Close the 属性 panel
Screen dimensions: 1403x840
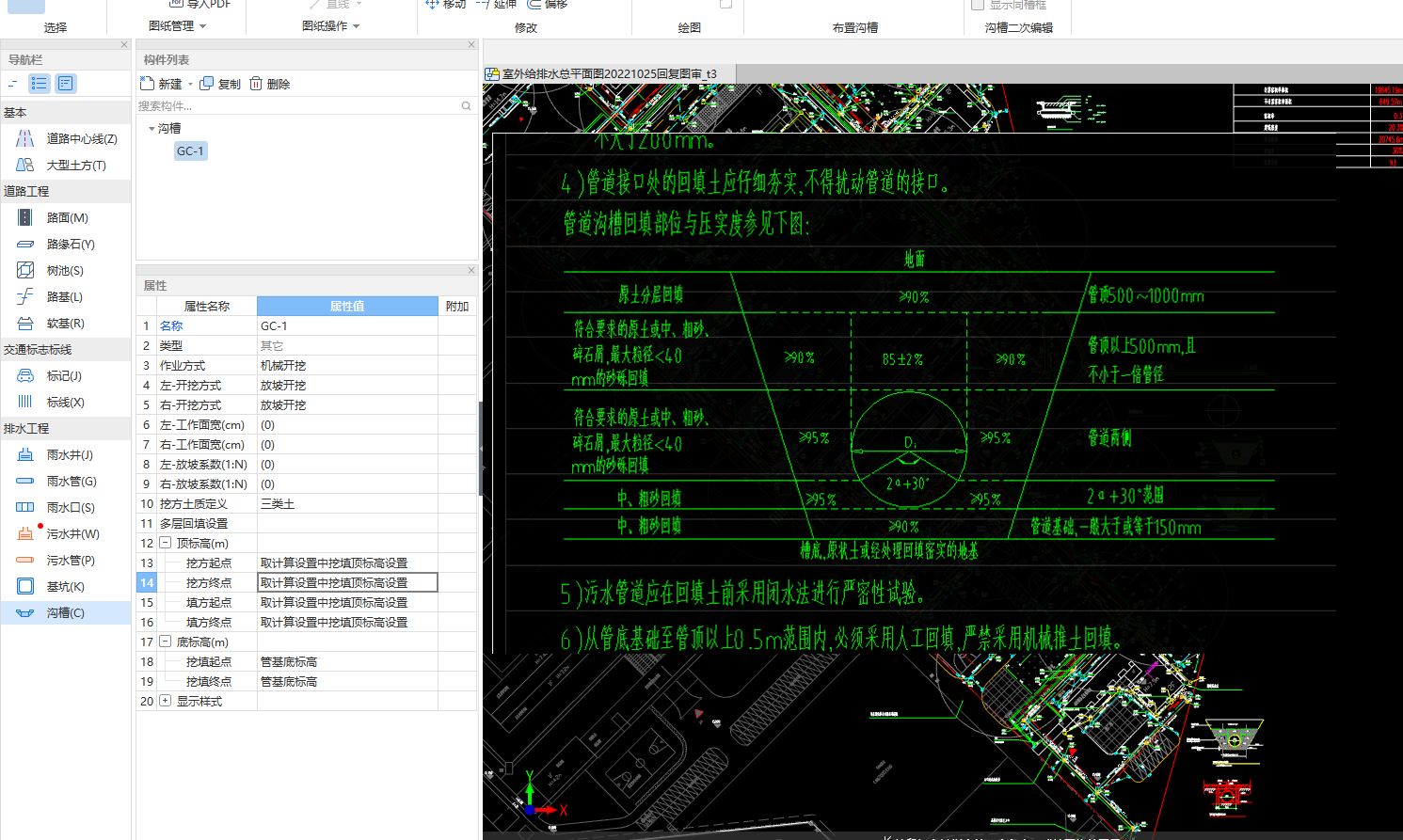[471, 270]
